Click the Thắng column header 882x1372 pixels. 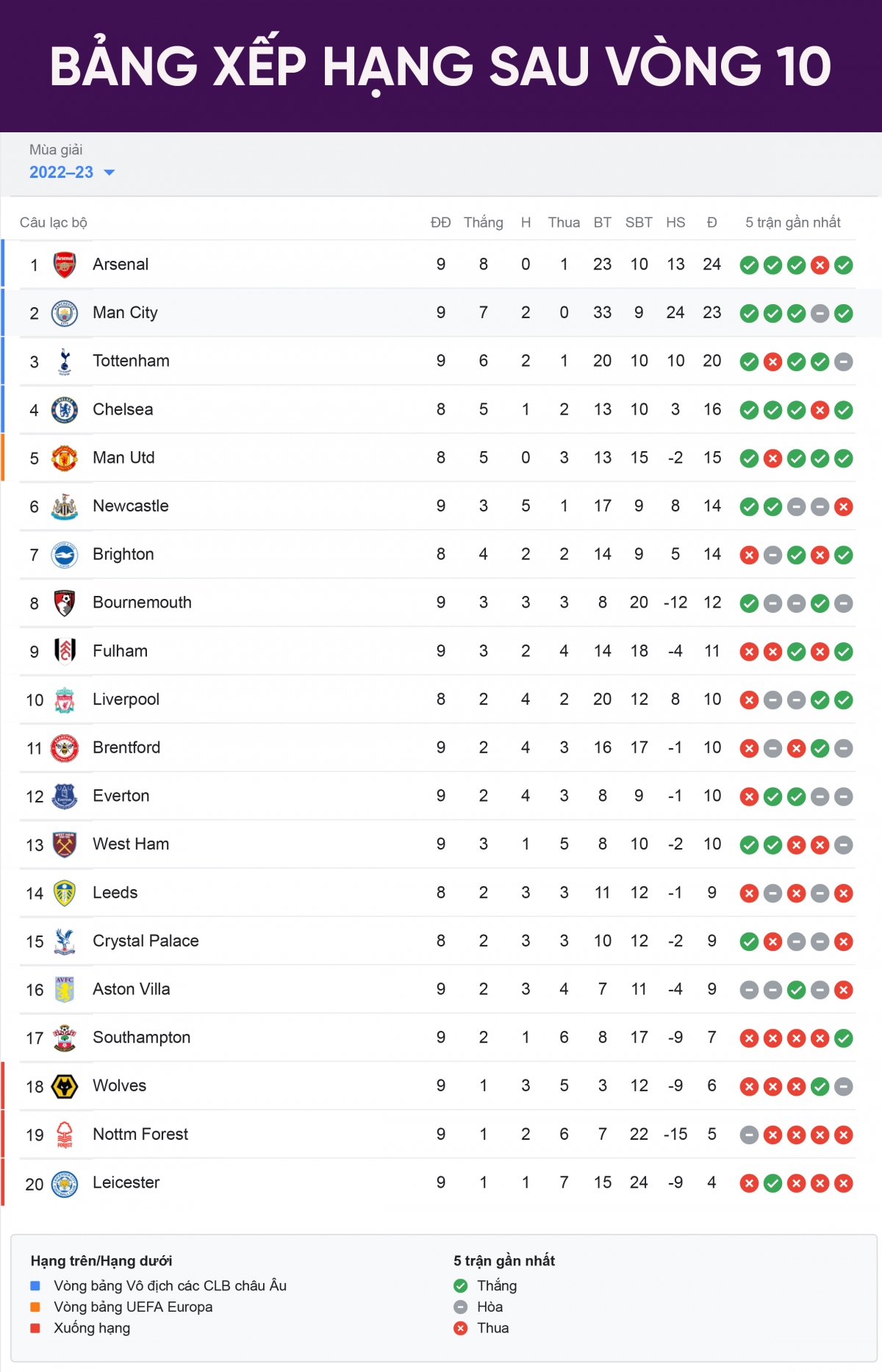483,222
